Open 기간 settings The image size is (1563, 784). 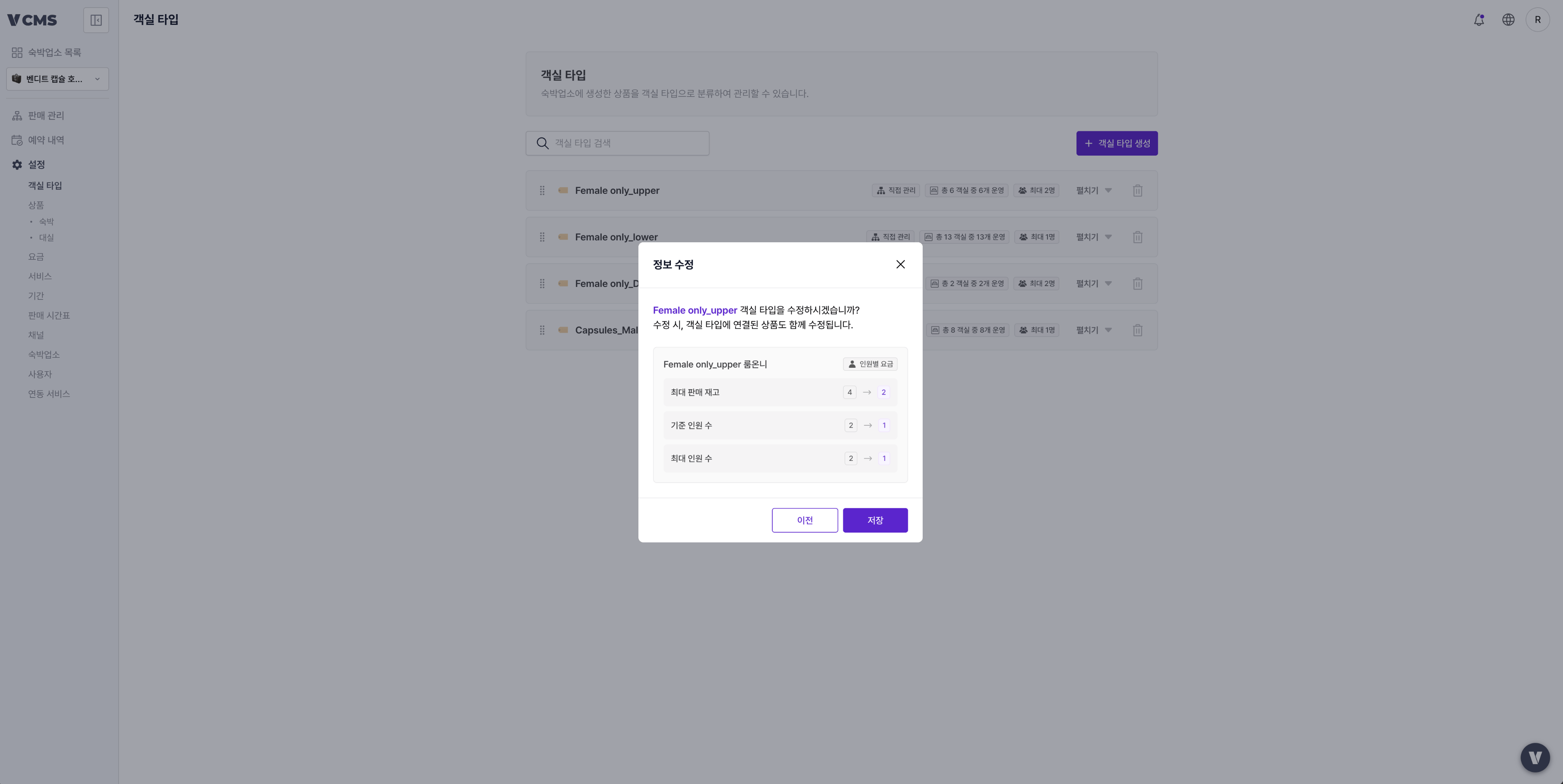click(x=36, y=296)
